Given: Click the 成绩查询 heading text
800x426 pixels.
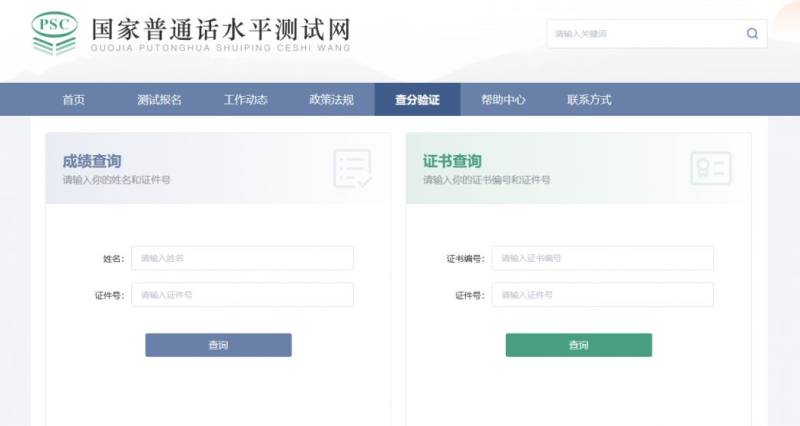Looking at the screenshot, I should click(92, 161).
